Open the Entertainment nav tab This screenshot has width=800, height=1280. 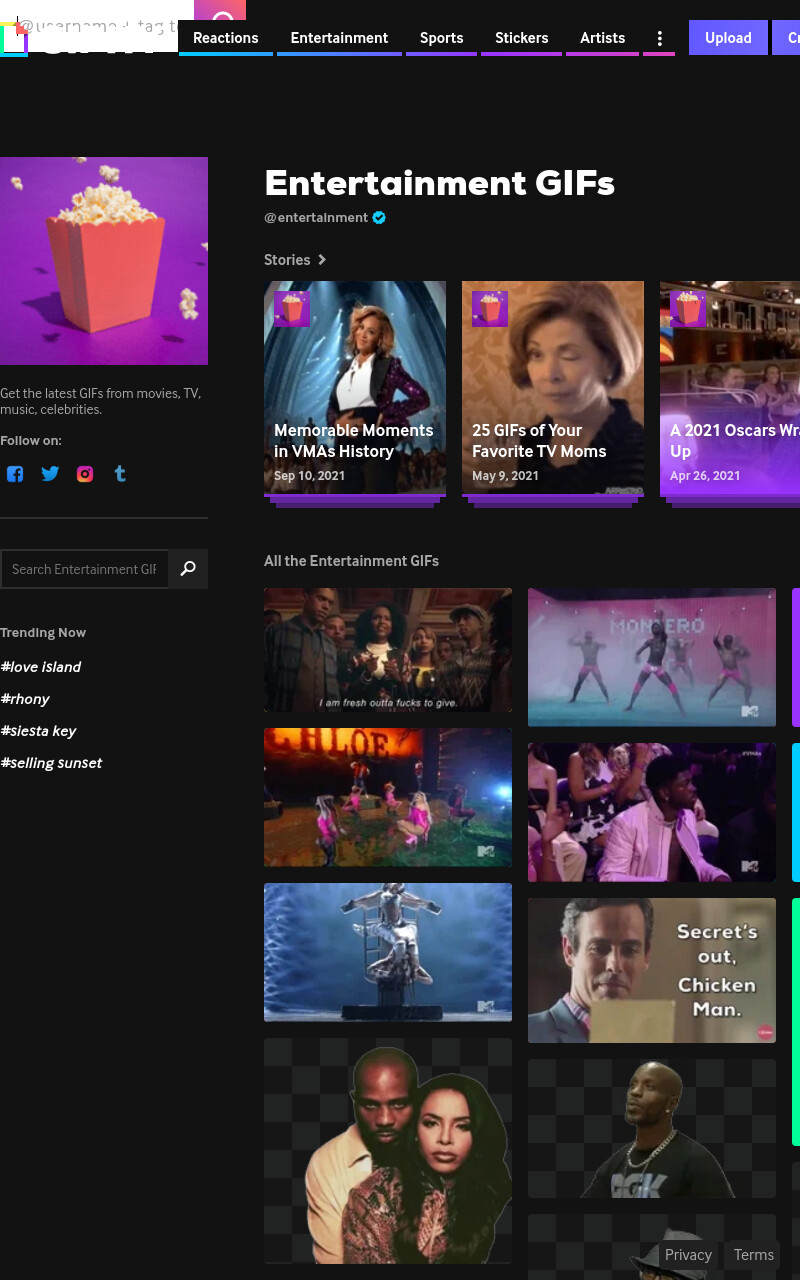339,38
